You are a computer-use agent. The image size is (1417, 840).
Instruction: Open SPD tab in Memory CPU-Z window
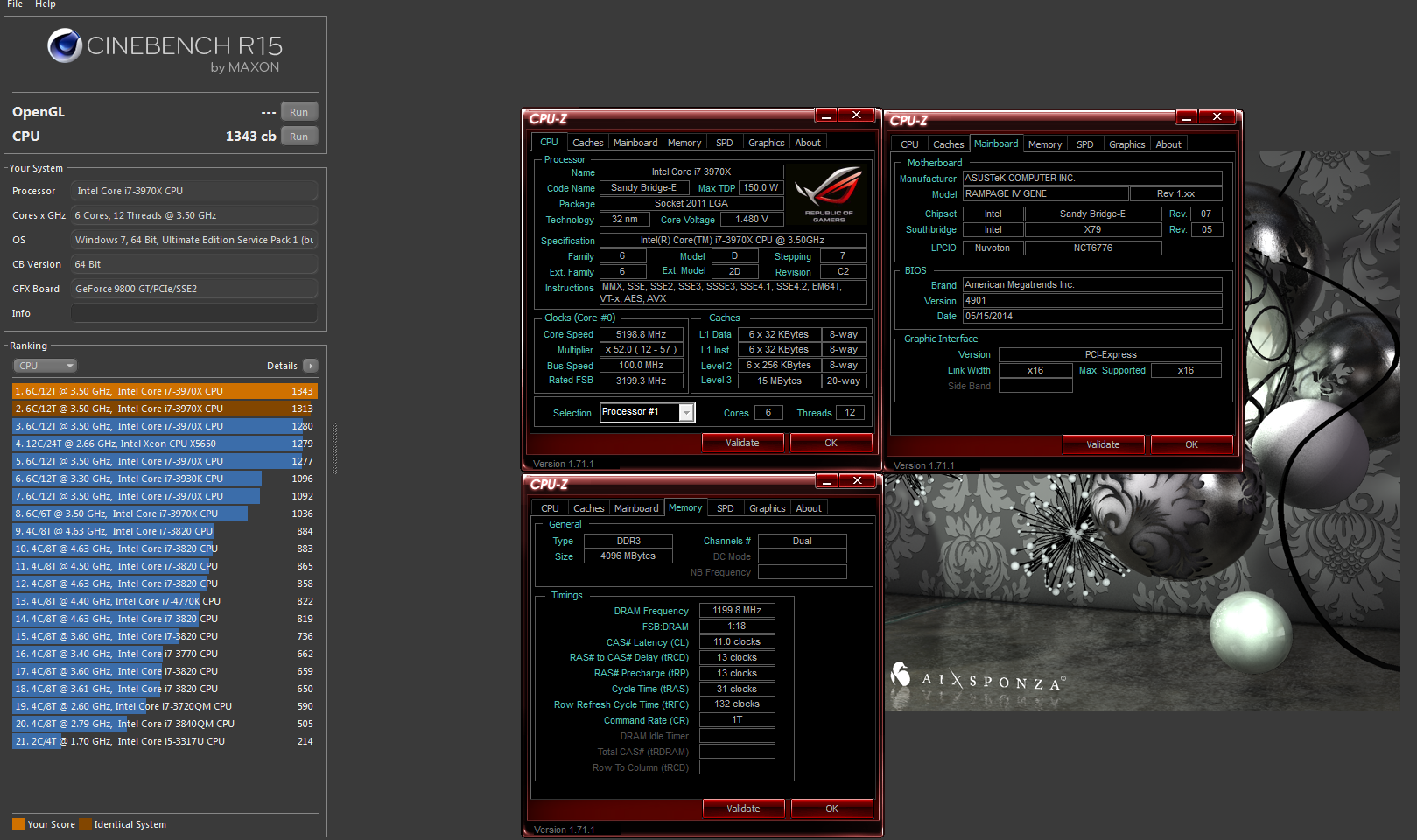726,508
